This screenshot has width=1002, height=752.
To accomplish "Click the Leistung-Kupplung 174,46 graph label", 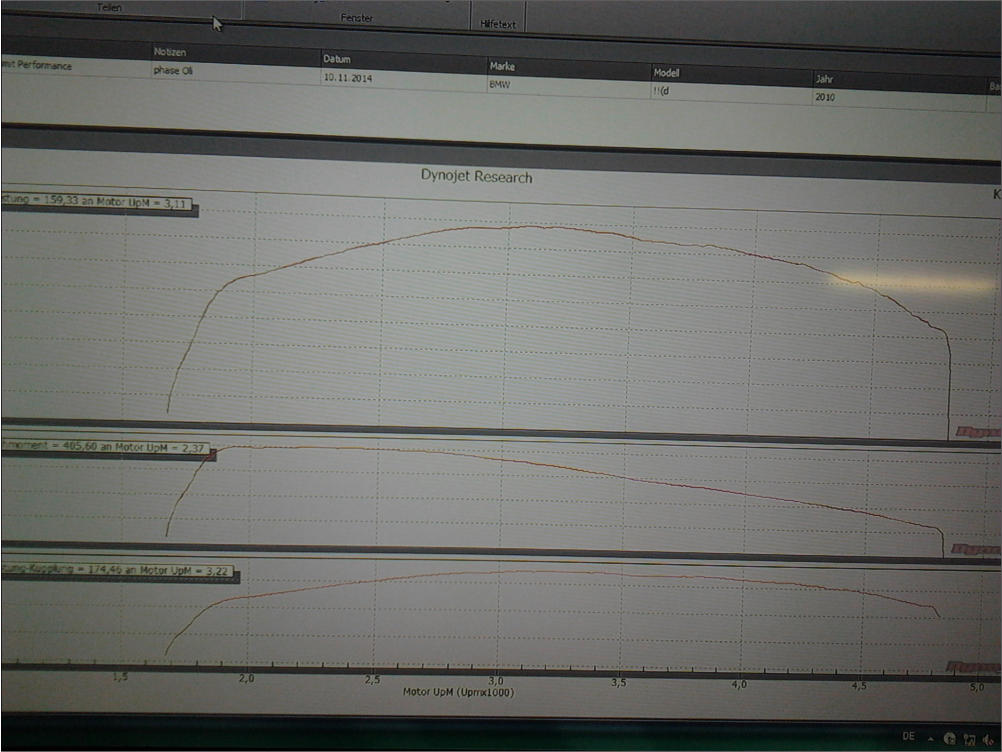I will [117, 570].
